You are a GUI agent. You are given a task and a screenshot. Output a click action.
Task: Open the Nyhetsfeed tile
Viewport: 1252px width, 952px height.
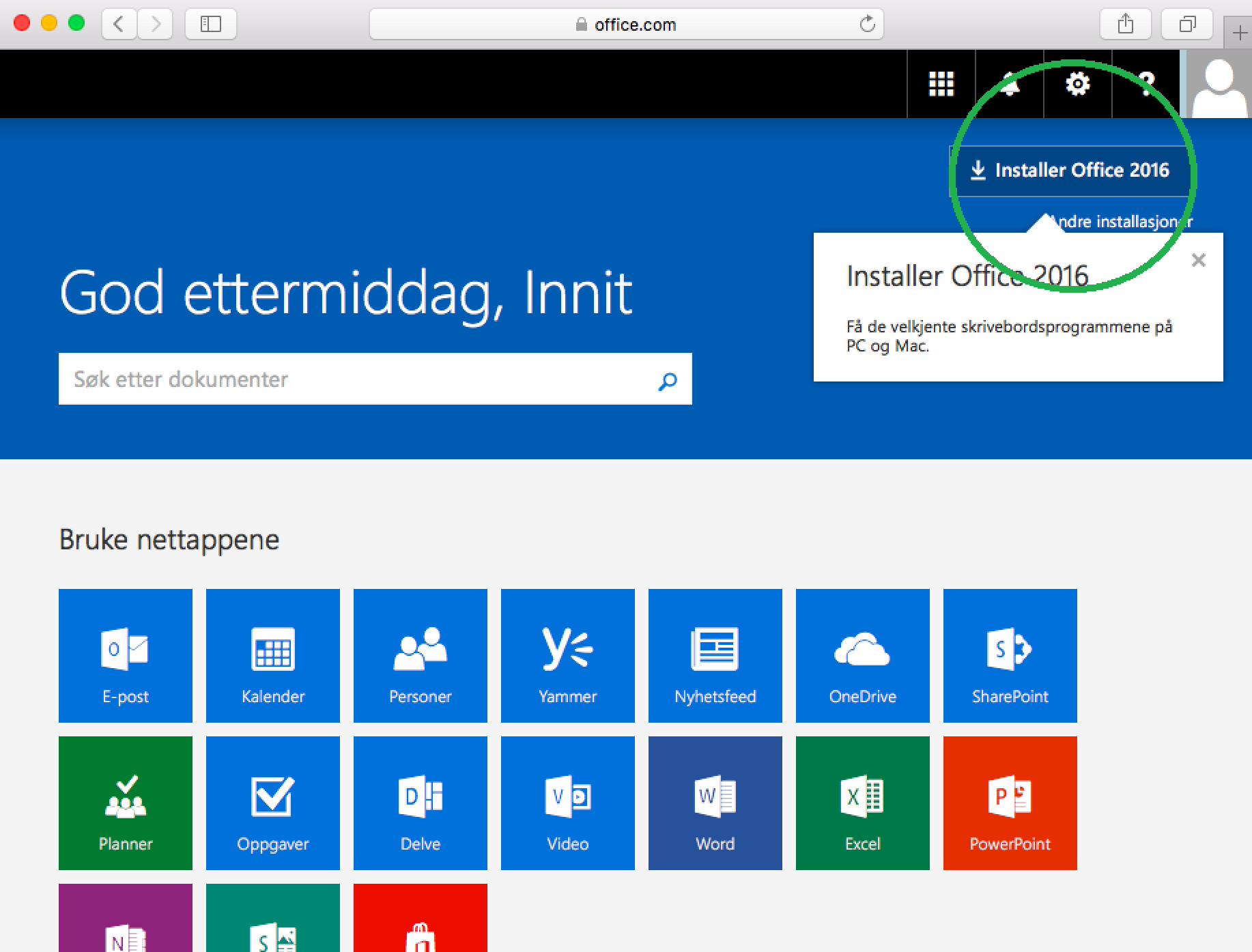point(715,655)
